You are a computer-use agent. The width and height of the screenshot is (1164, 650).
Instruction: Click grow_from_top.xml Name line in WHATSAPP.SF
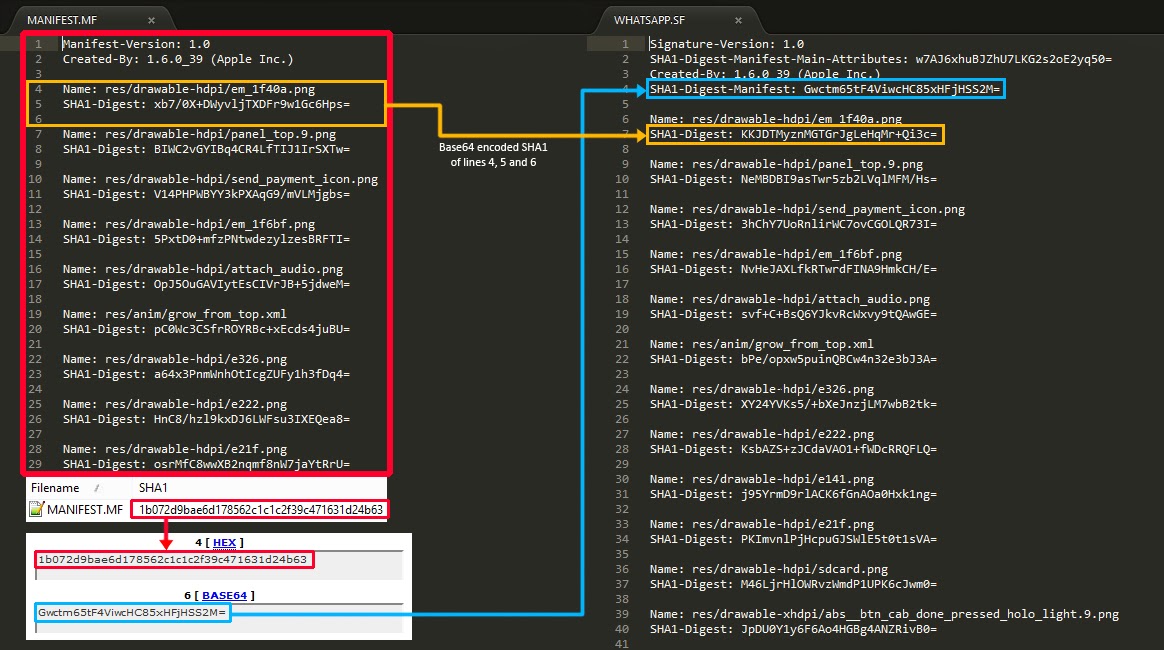(762, 344)
